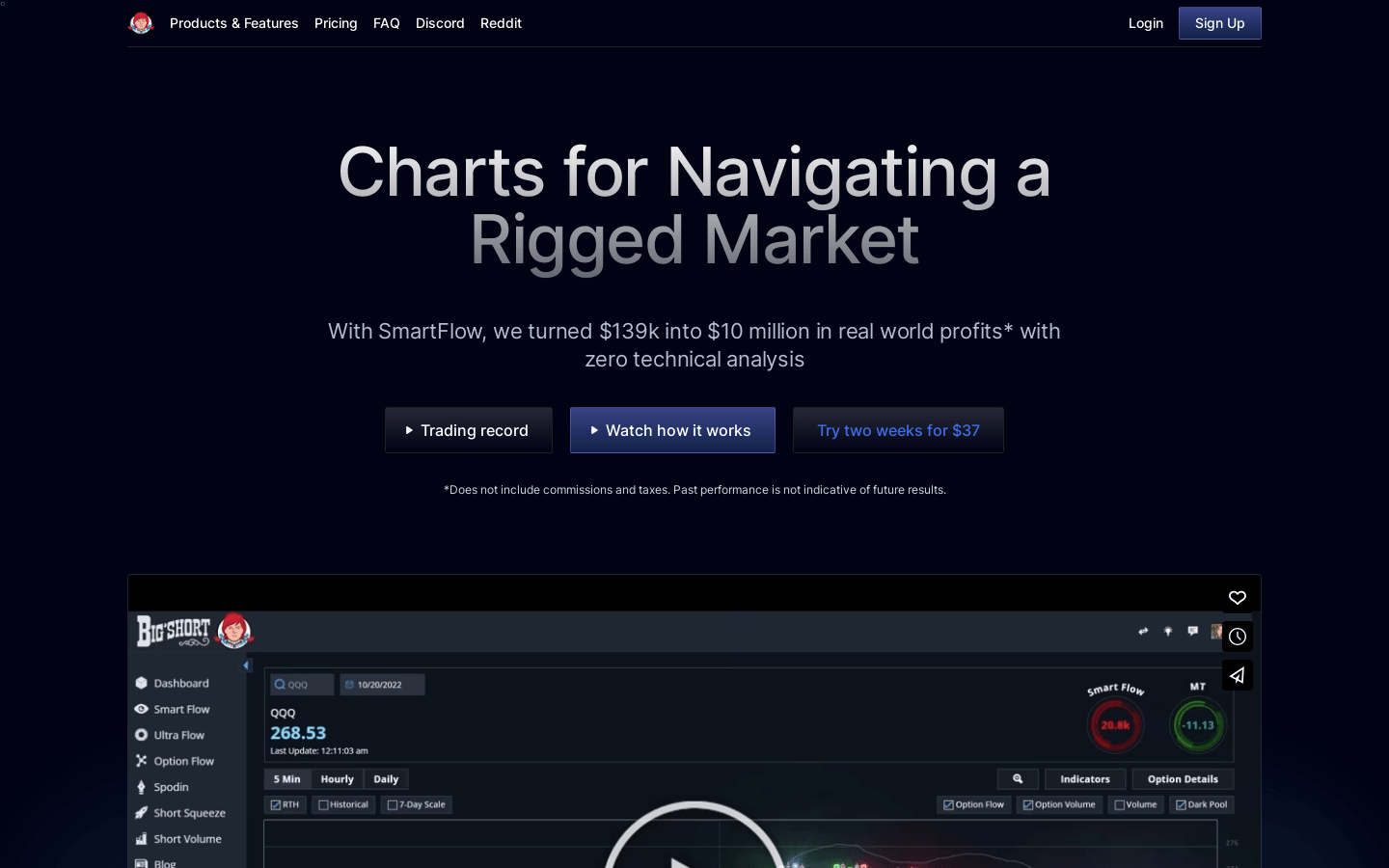Click the 268.53 price value
1389x868 pixels.
click(298, 733)
